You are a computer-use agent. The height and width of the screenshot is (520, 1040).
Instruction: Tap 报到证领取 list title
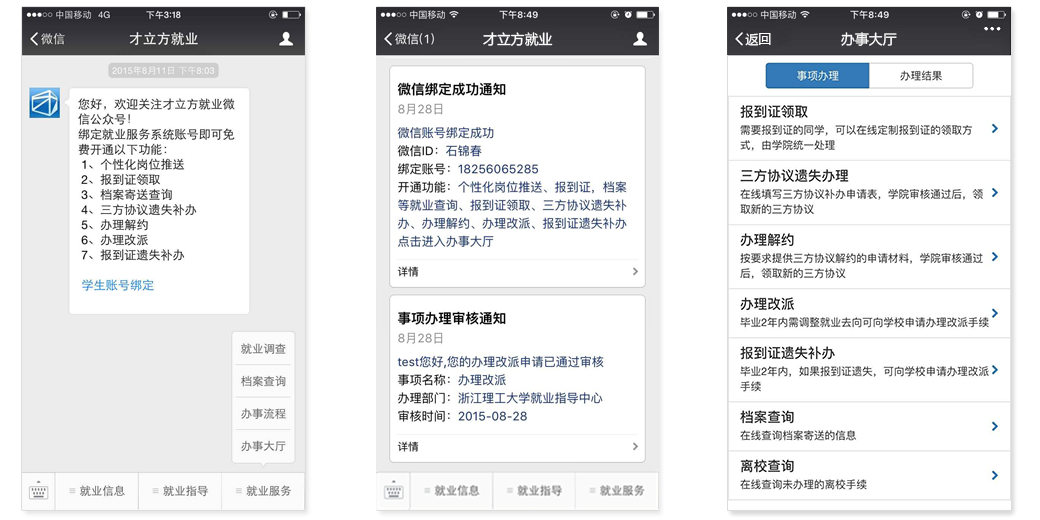[774, 112]
